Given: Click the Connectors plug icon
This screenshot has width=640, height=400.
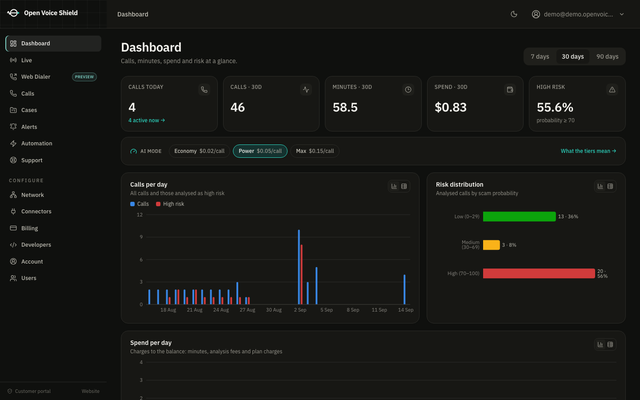Looking at the screenshot, I should click(13, 211).
